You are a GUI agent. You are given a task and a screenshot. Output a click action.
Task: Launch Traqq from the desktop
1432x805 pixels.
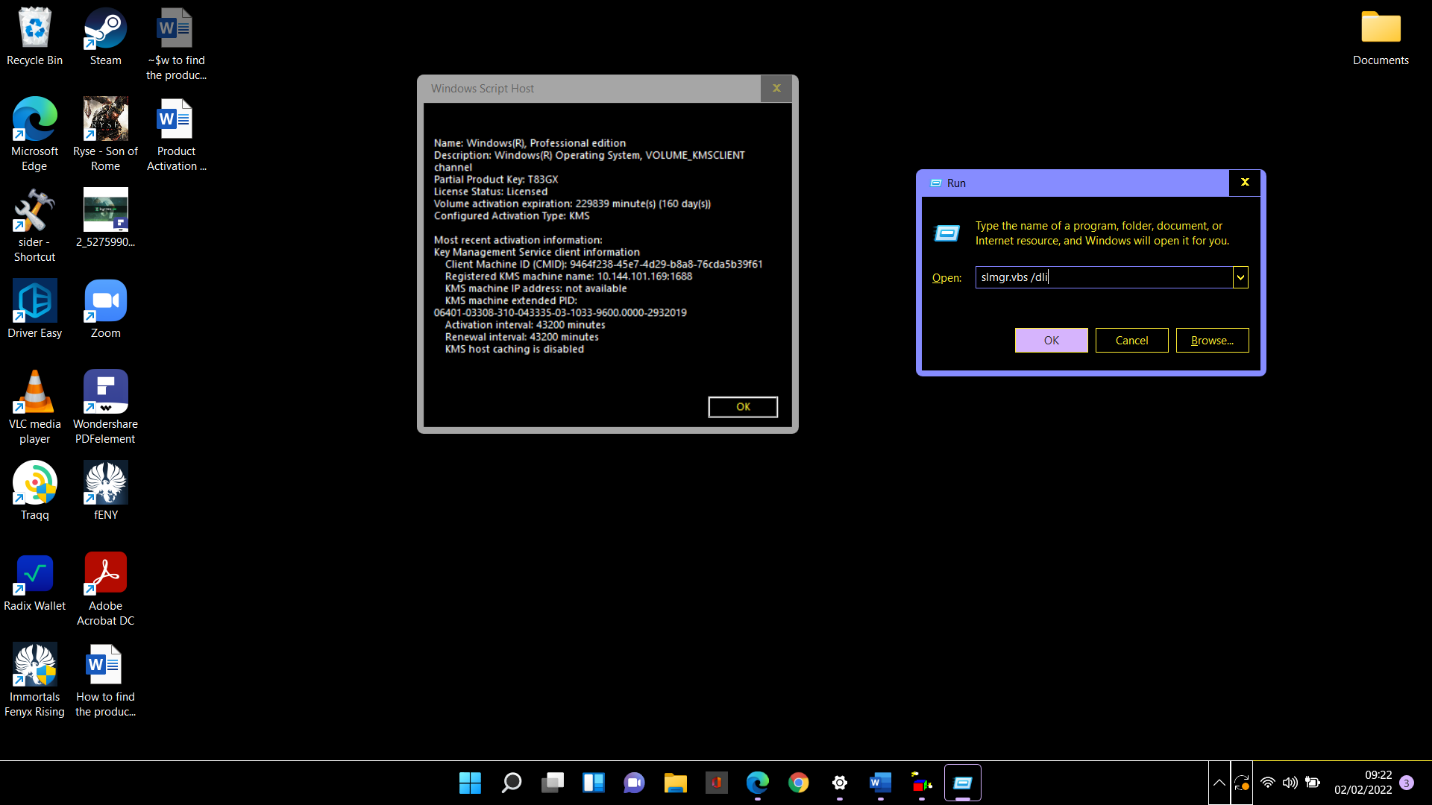35,482
